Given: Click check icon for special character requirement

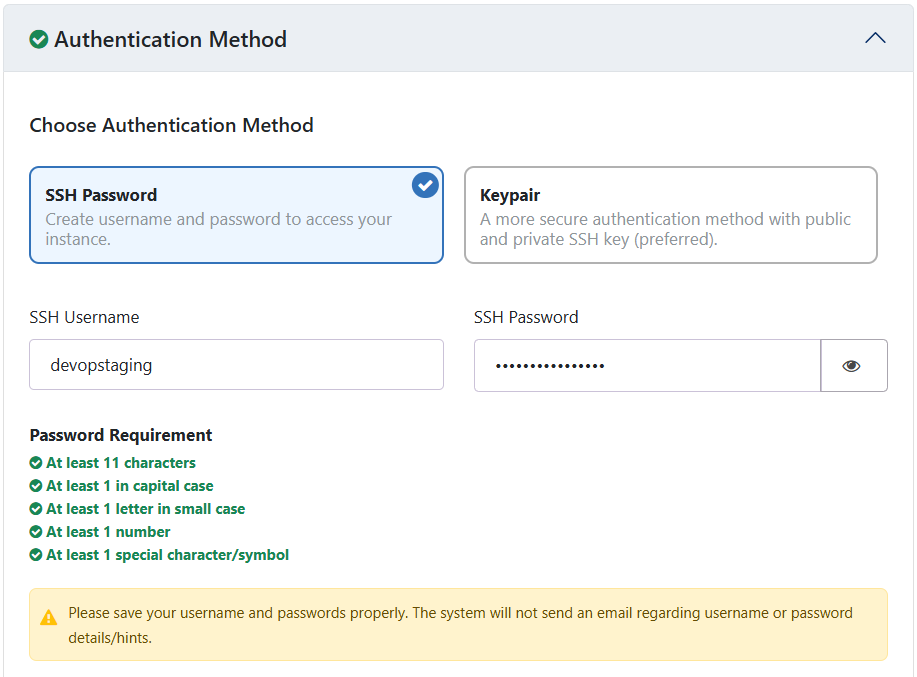Looking at the screenshot, I should tap(36, 555).
